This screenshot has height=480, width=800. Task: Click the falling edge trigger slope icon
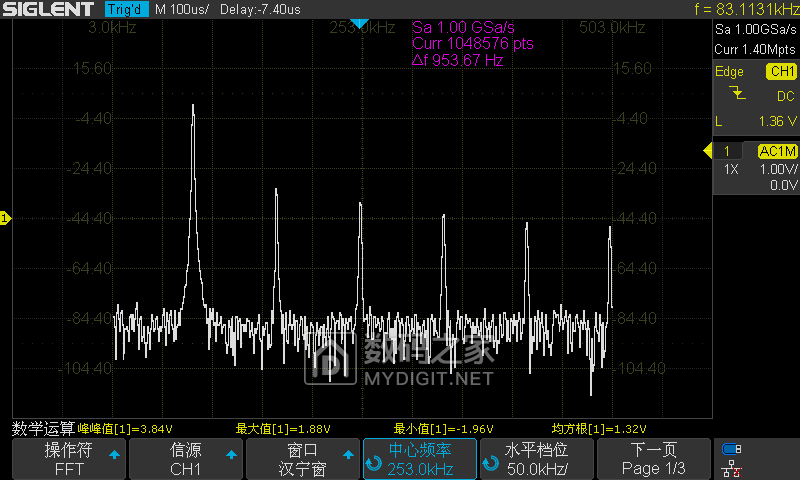tap(738, 93)
